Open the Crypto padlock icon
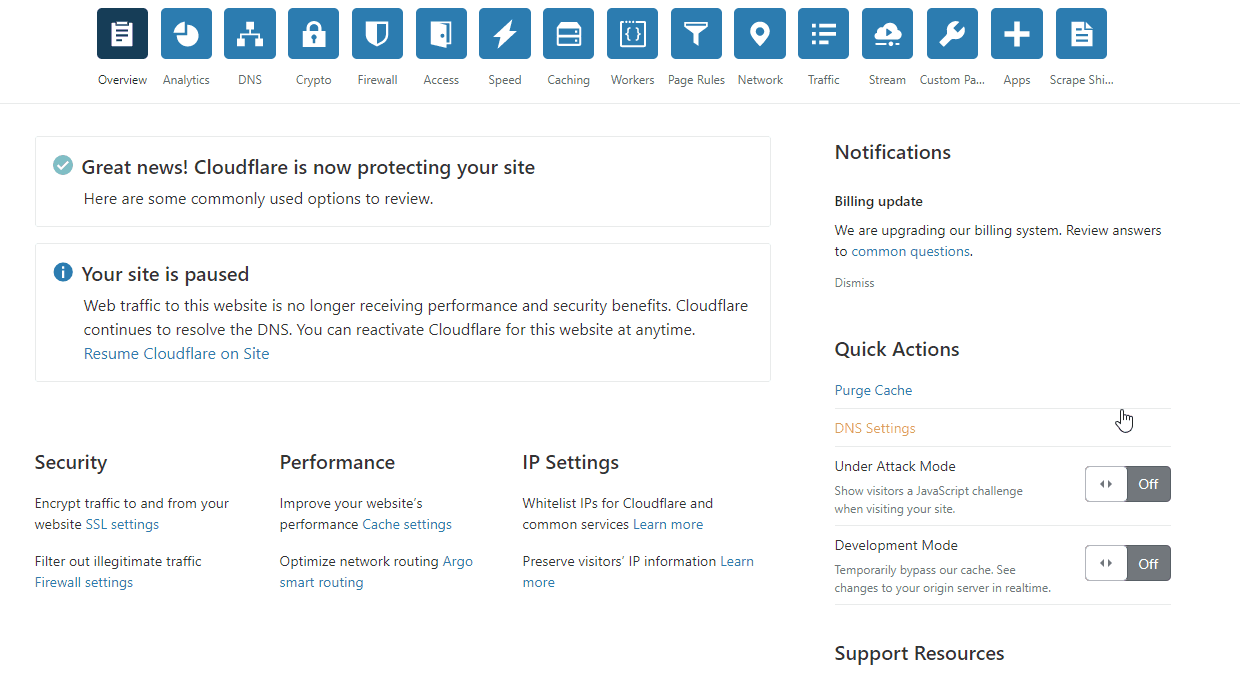The width and height of the screenshot is (1240, 686). 314,34
